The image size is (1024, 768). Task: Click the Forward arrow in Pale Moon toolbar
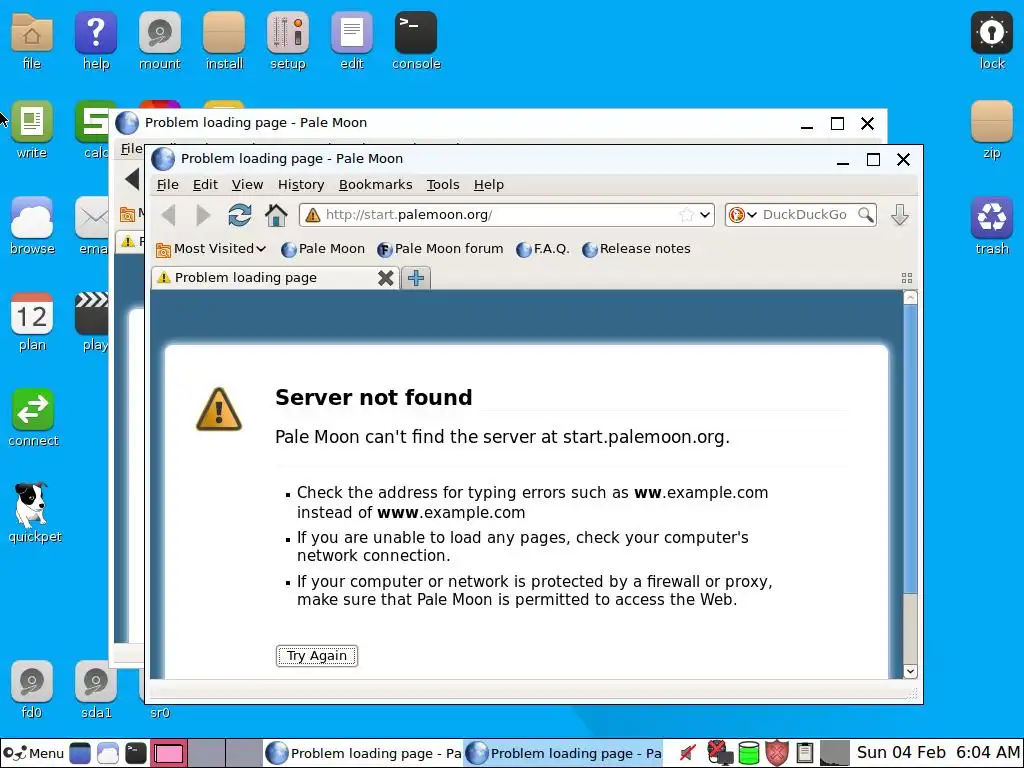pos(203,215)
